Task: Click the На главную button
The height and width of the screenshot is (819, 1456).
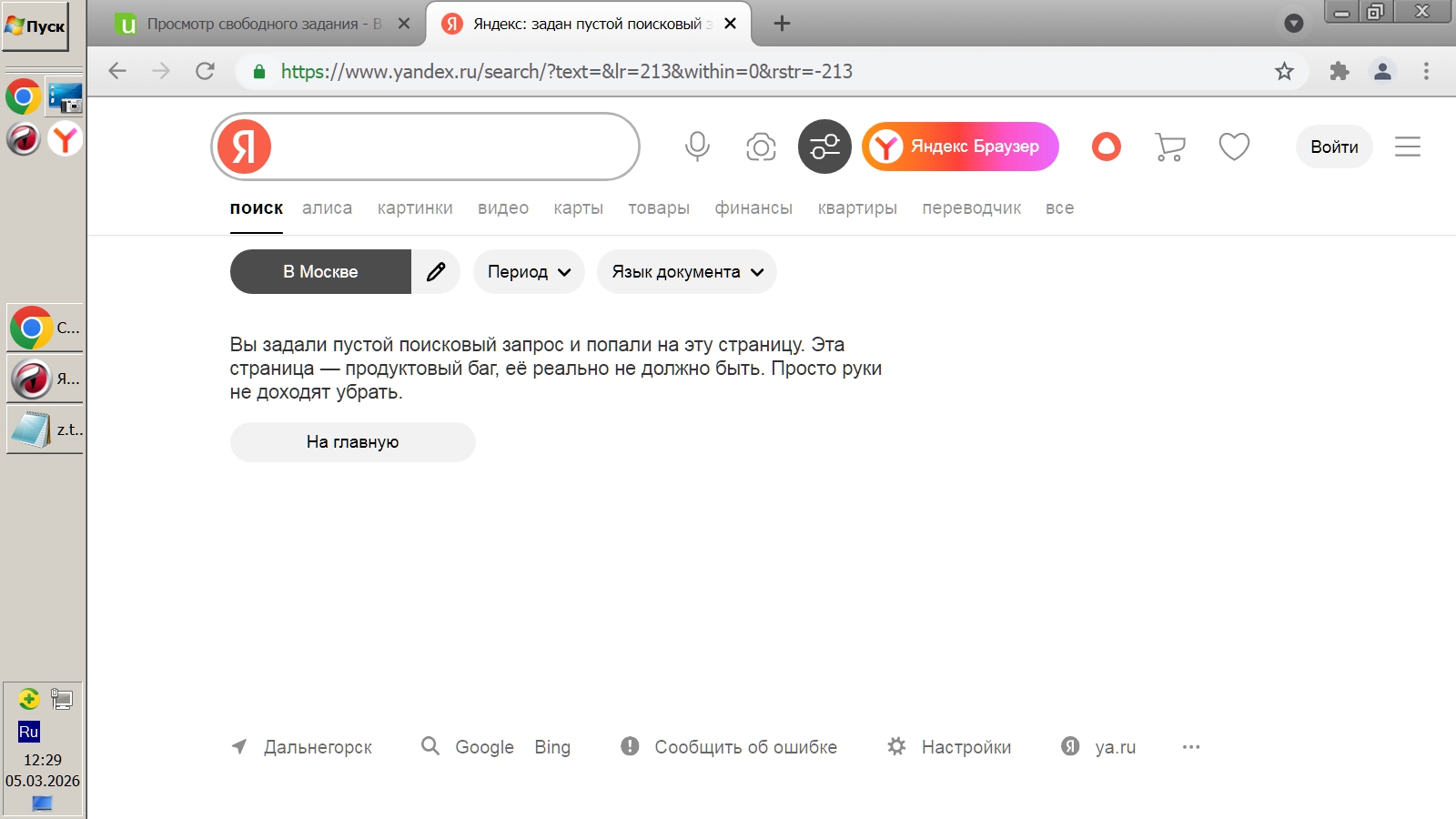Action: [352, 442]
